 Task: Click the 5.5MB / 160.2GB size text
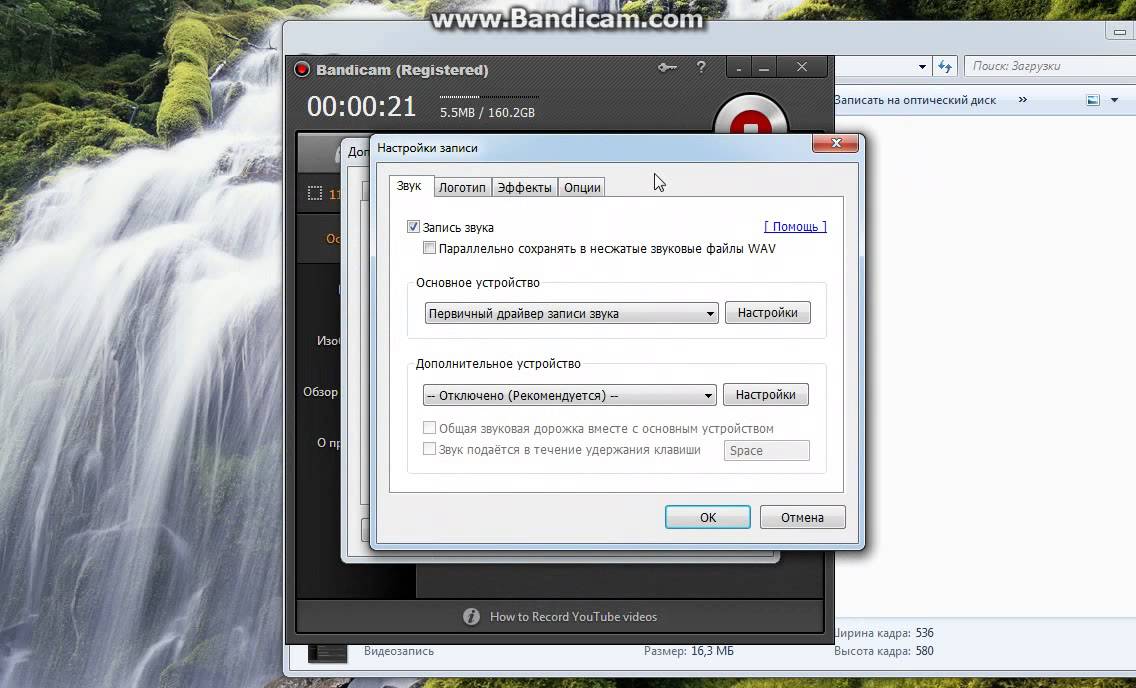point(488,113)
